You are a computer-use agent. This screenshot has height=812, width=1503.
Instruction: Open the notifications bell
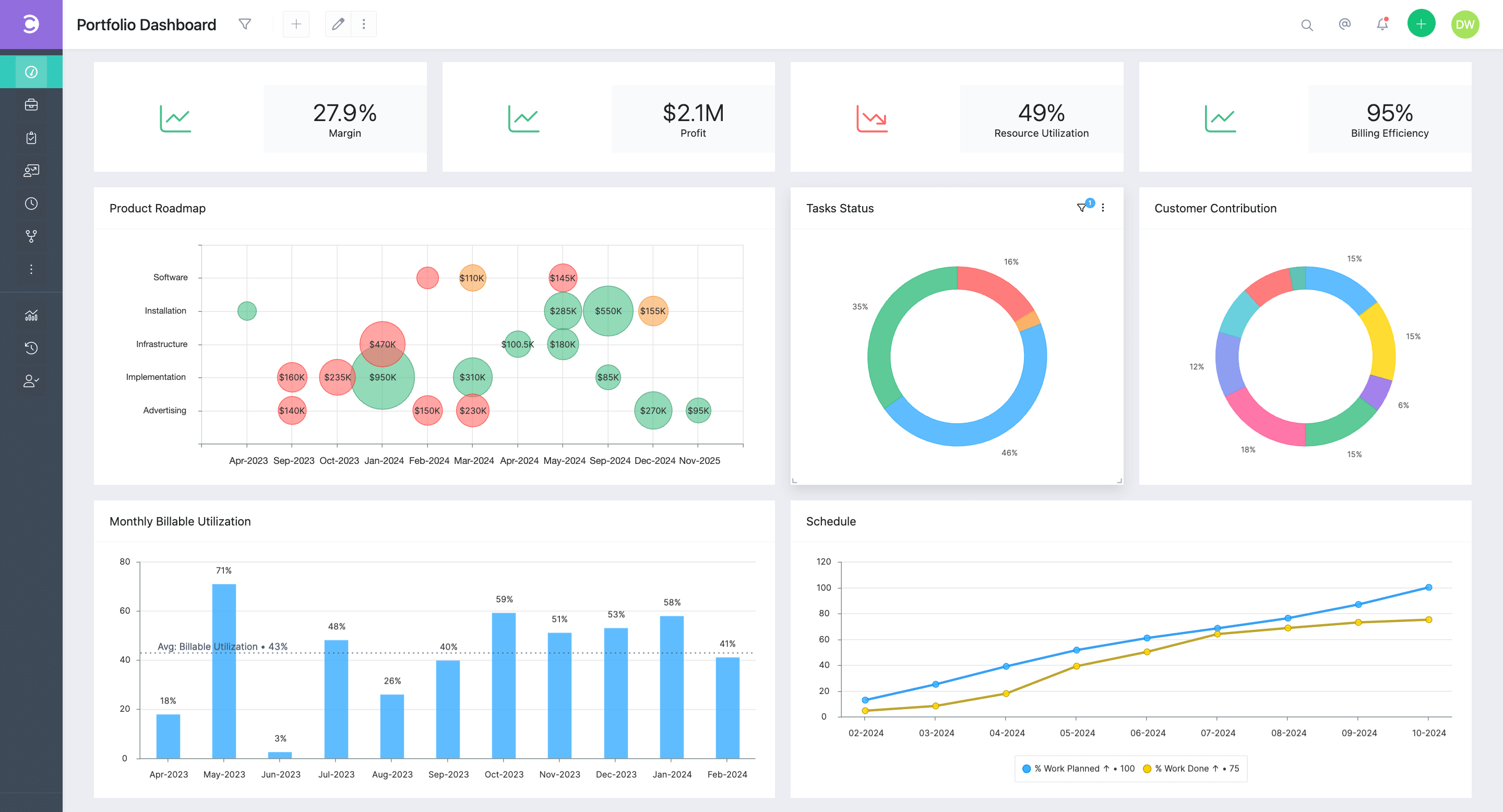pyautogui.click(x=1381, y=24)
